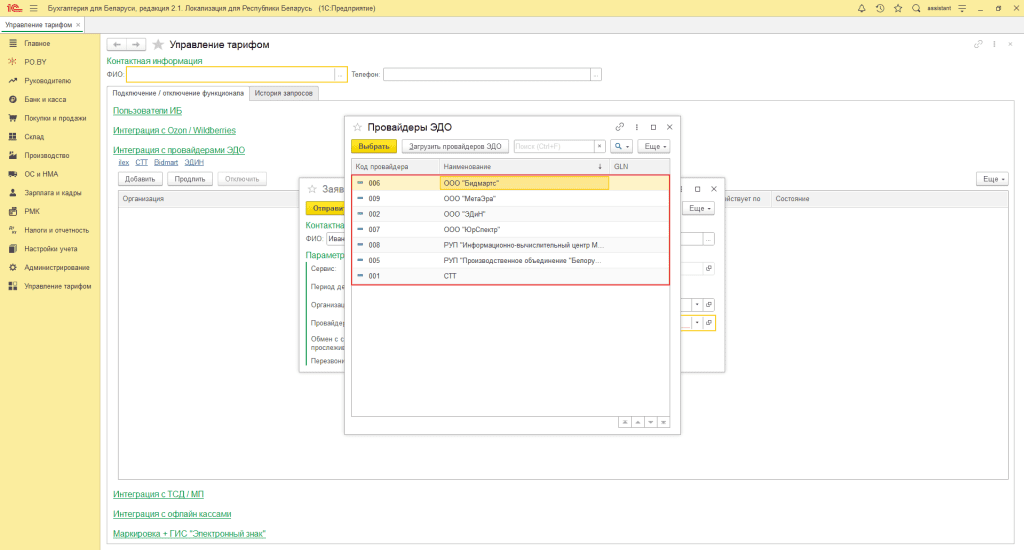Toggle favorite star beside Управление тарифом title
The image size is (1024, 550).
click(x=158, y=45)
